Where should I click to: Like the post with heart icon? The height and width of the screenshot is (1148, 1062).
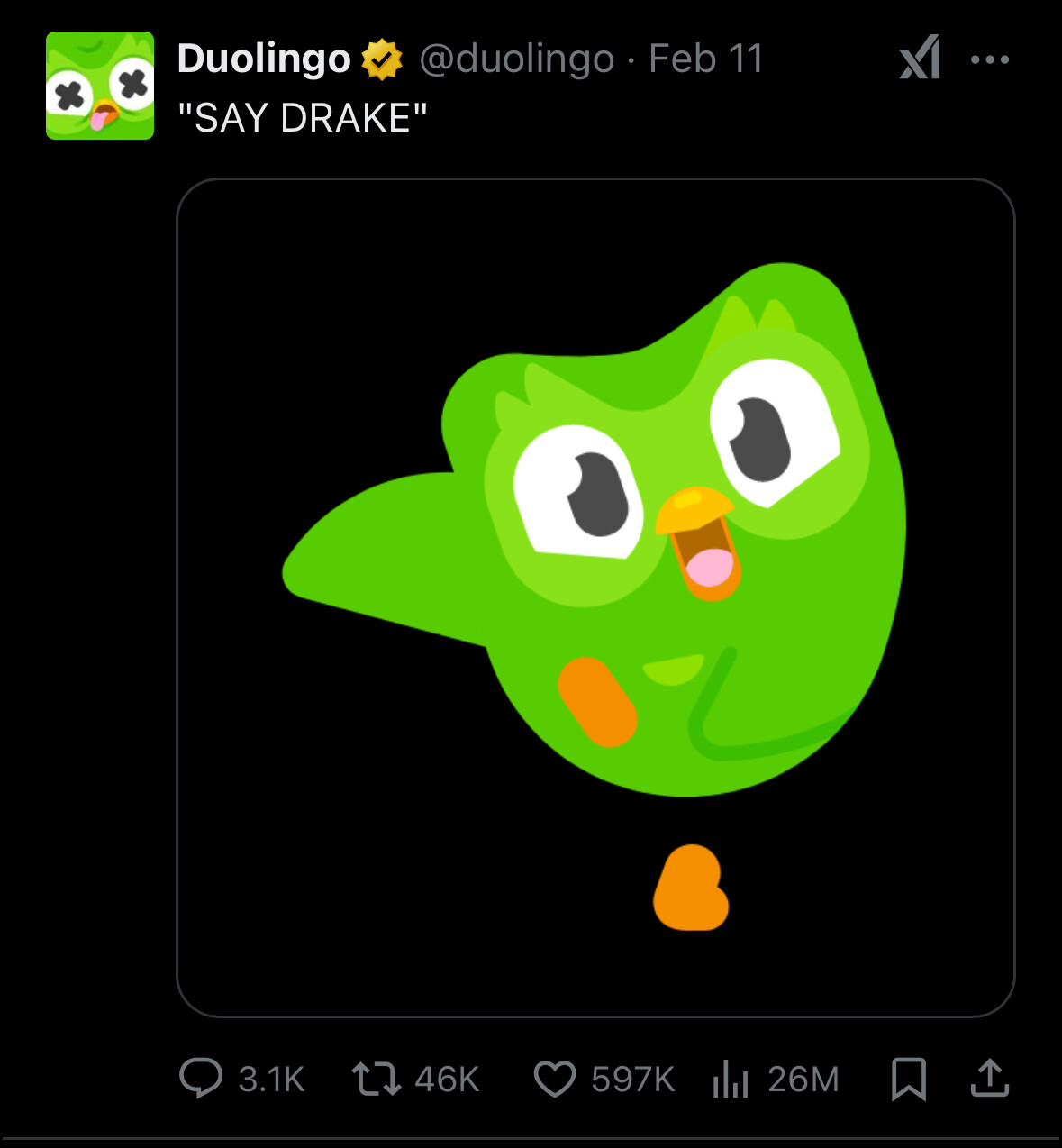coord(554,1079)
